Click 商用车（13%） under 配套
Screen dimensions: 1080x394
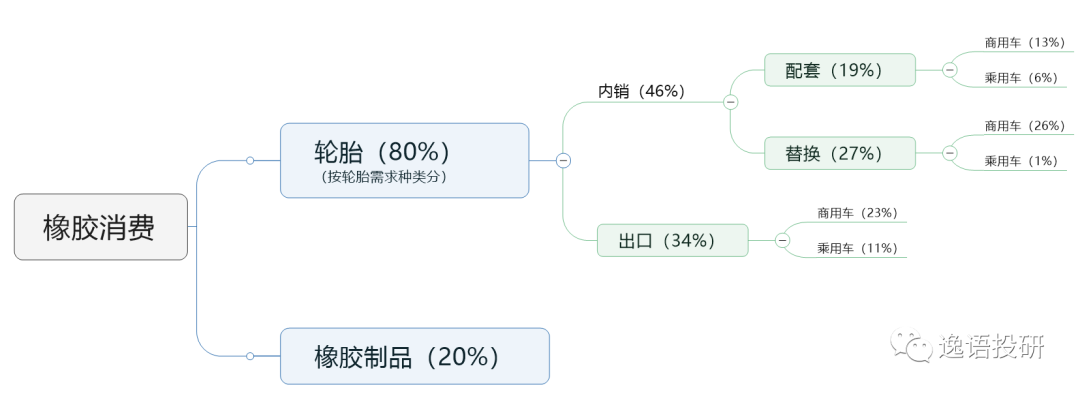1025,42
